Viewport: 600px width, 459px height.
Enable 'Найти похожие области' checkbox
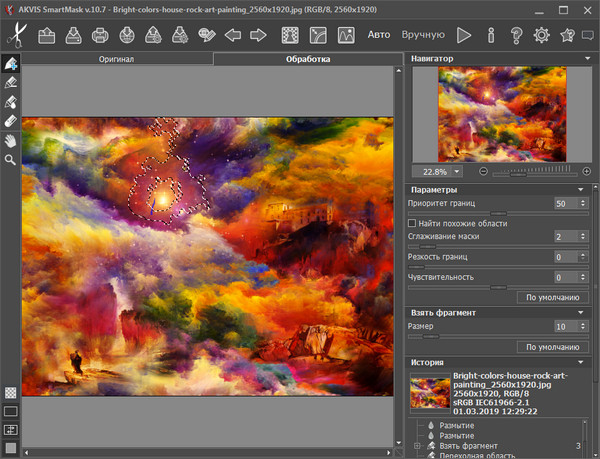(x=412, y=222)
